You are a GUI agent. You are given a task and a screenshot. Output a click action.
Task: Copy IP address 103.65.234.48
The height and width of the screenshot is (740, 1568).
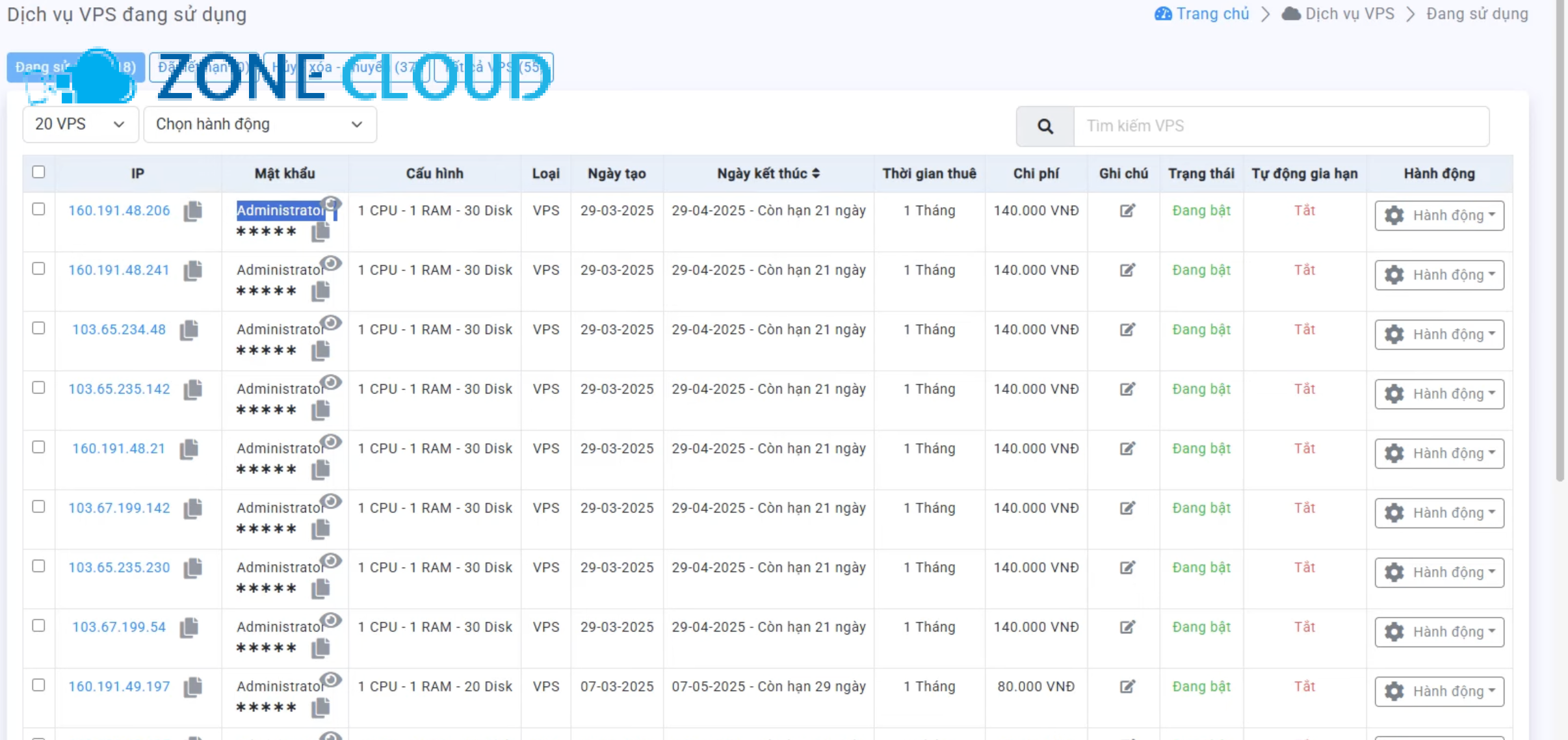tap(189, 330)
